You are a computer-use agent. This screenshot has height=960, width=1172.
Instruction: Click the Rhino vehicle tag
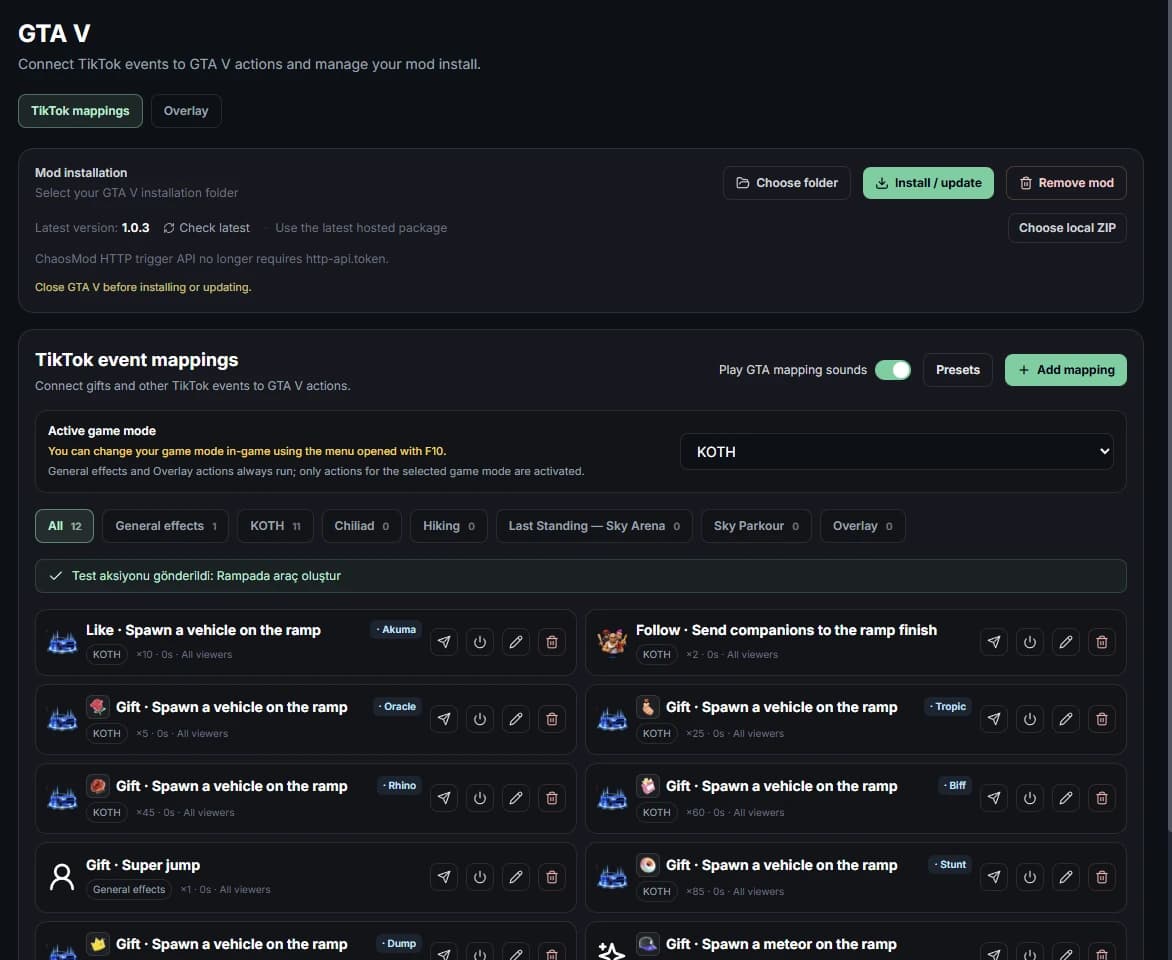pyautogui.click(x=399, y=786)
